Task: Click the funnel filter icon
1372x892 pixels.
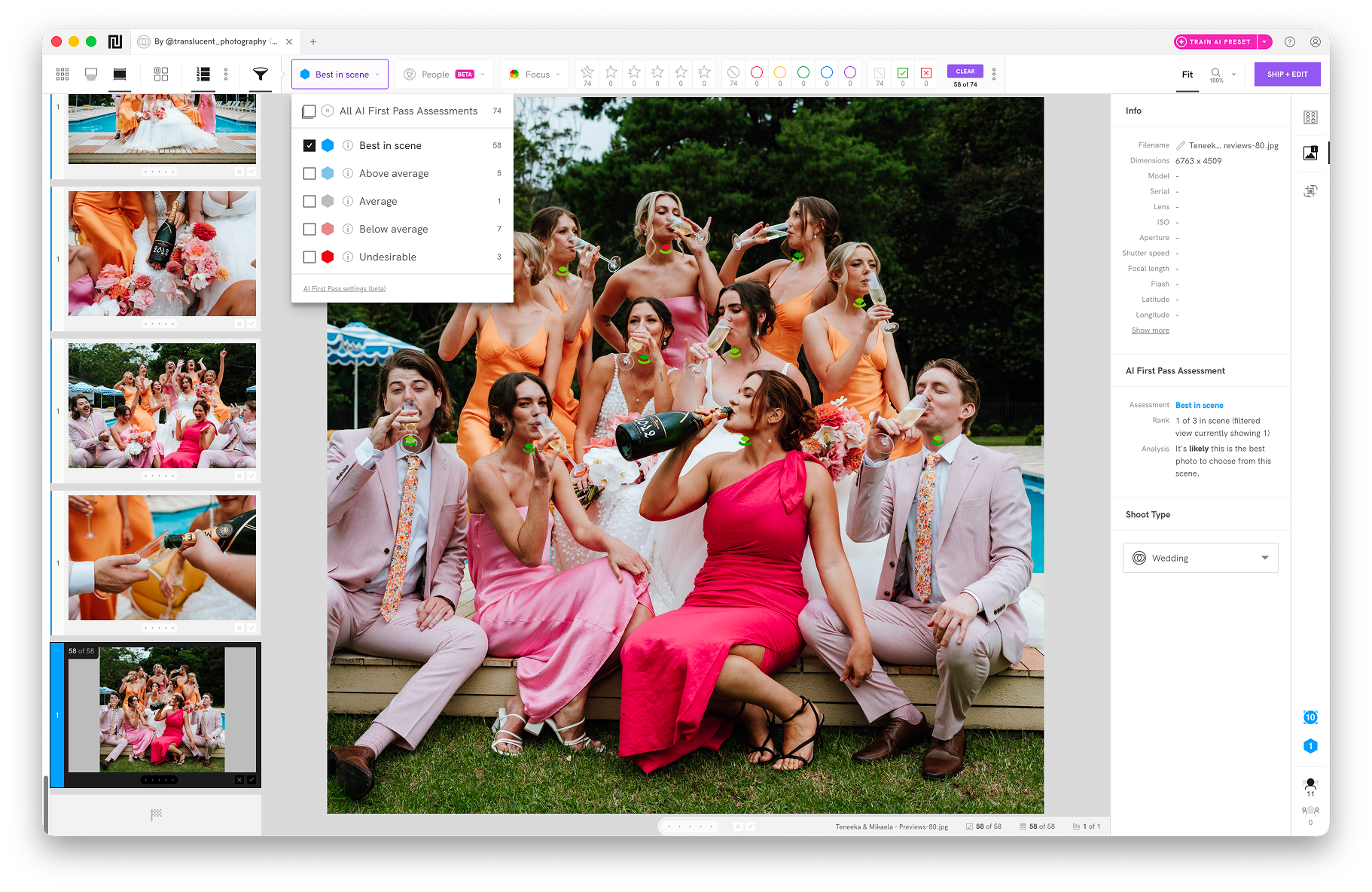Action: (260, 74)
